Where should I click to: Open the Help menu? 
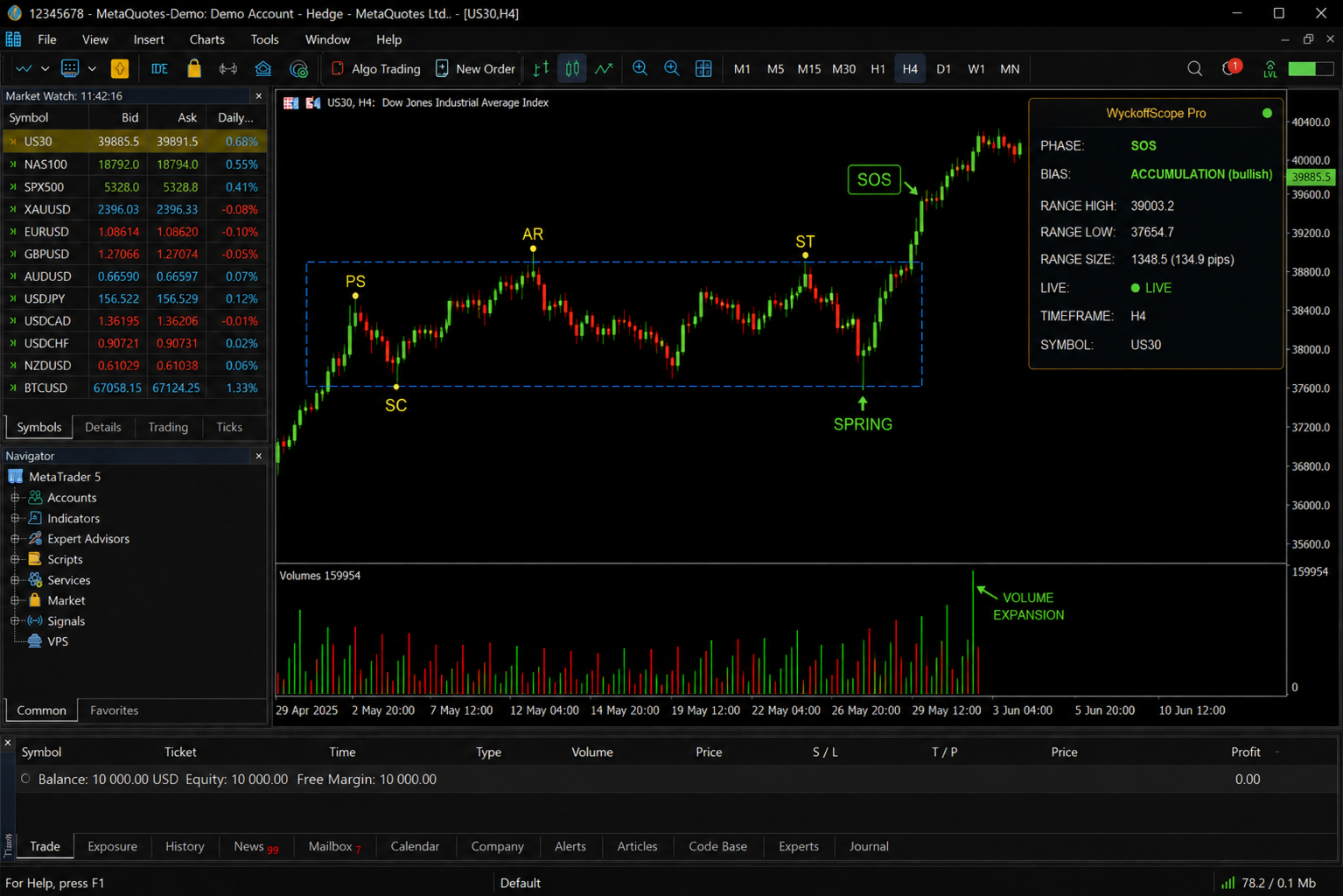click(x=388, y=39)
